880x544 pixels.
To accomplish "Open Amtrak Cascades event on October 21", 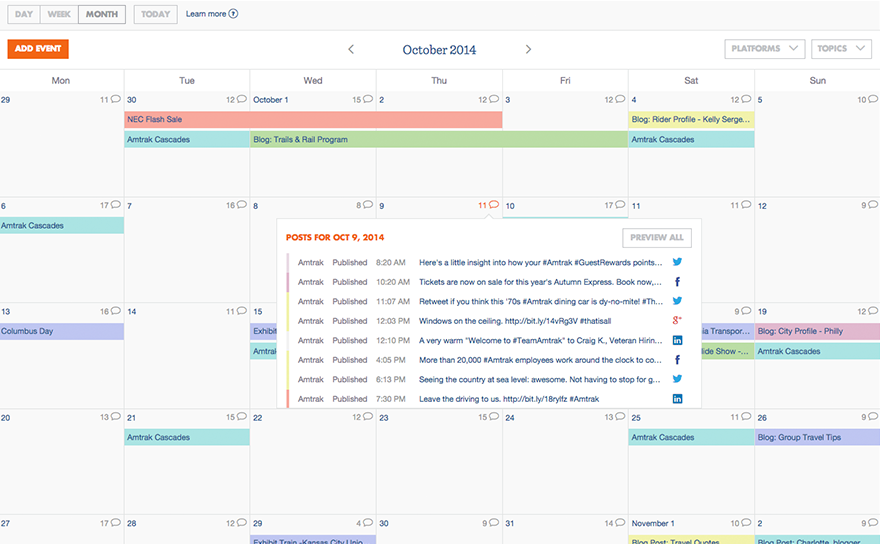I will click(x=187, y=437).
